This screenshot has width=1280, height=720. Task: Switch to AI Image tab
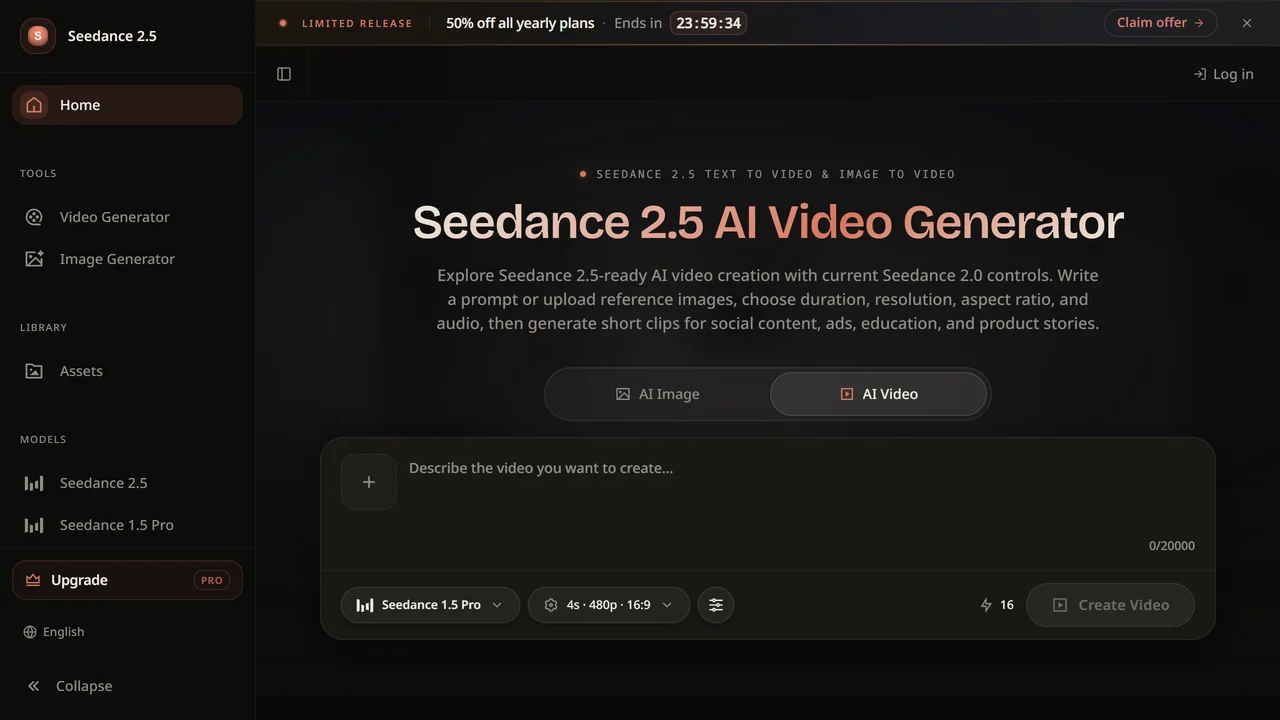click(658, 394)
